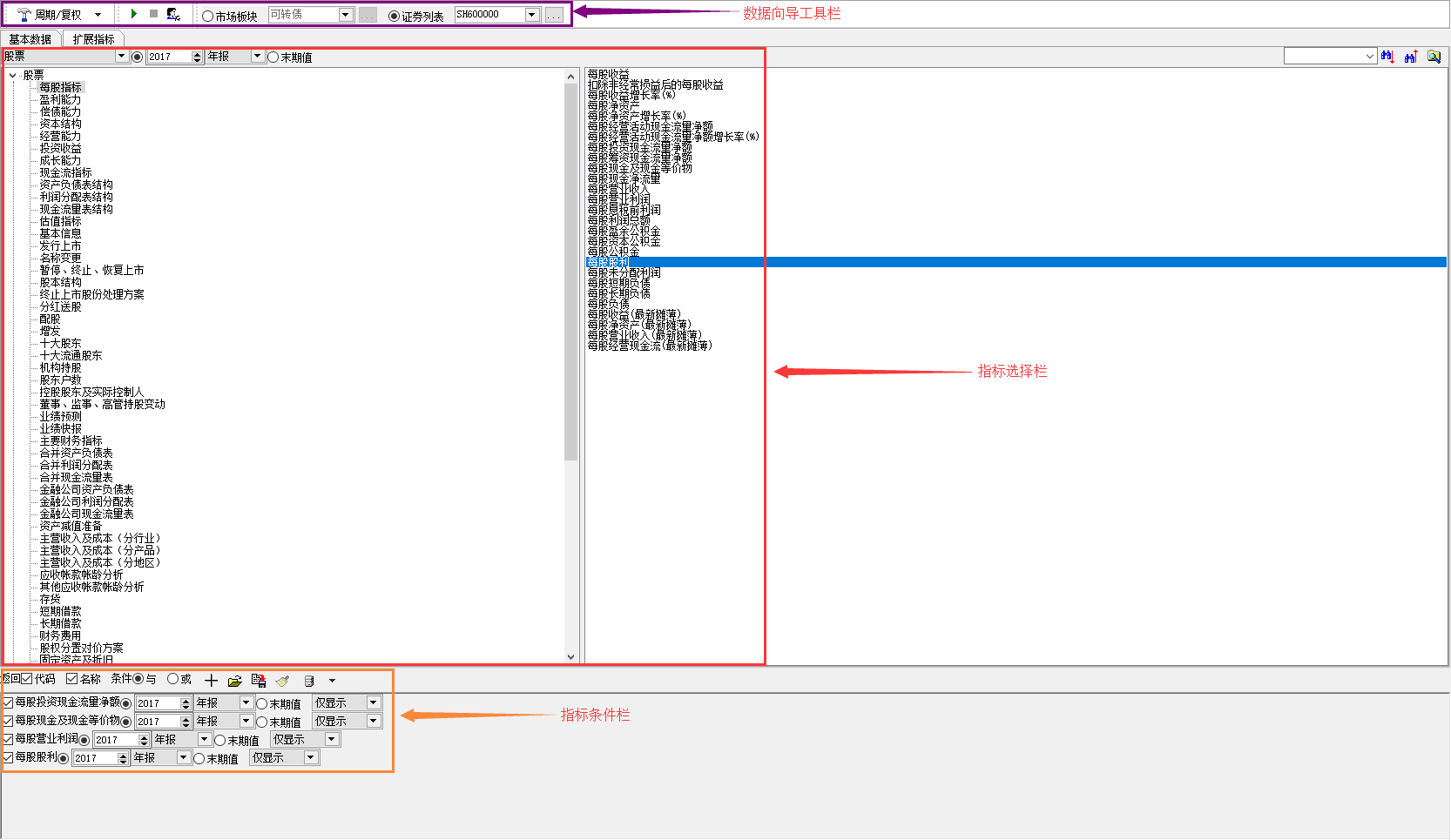Click year spinner arrows in 每股股利 condition row
1451x840 pixels.
coord(123,758)
